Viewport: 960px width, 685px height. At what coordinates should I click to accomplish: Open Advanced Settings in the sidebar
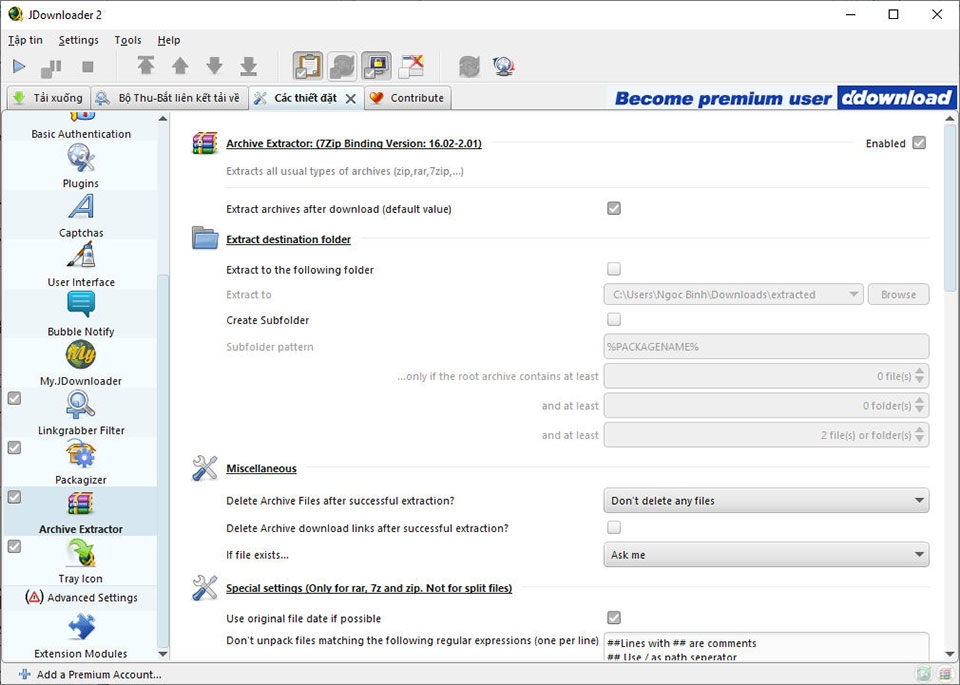pos(80,597)
